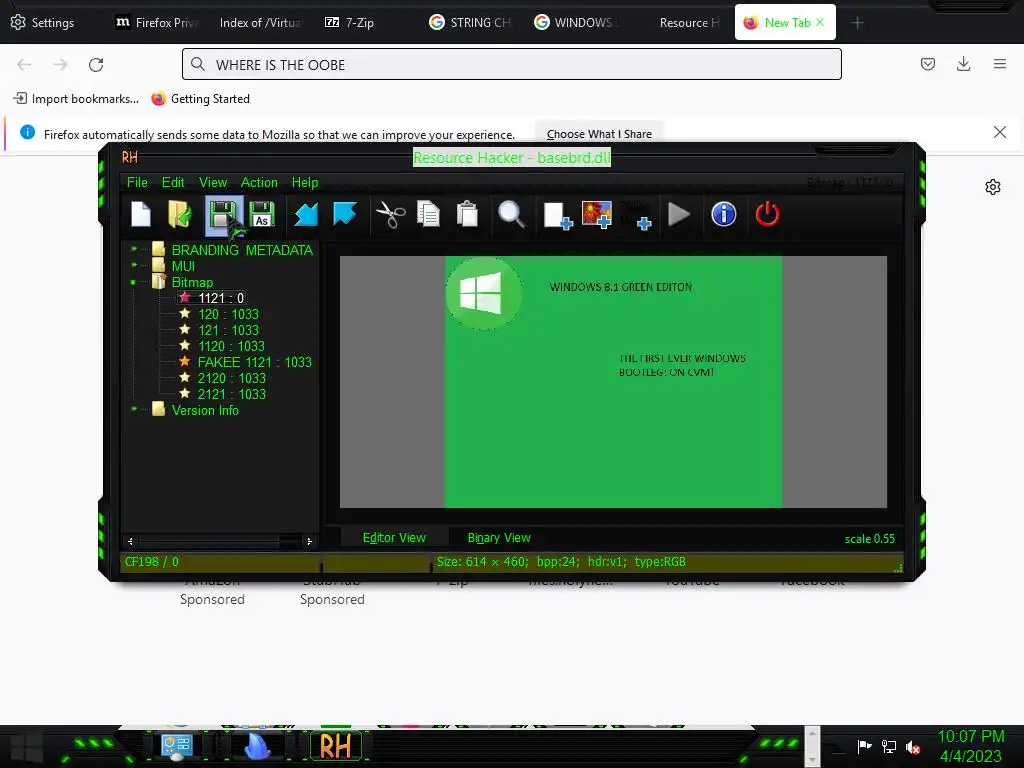Open the Getting Started bookmark
1024x768 pixels.
point(200,99)
